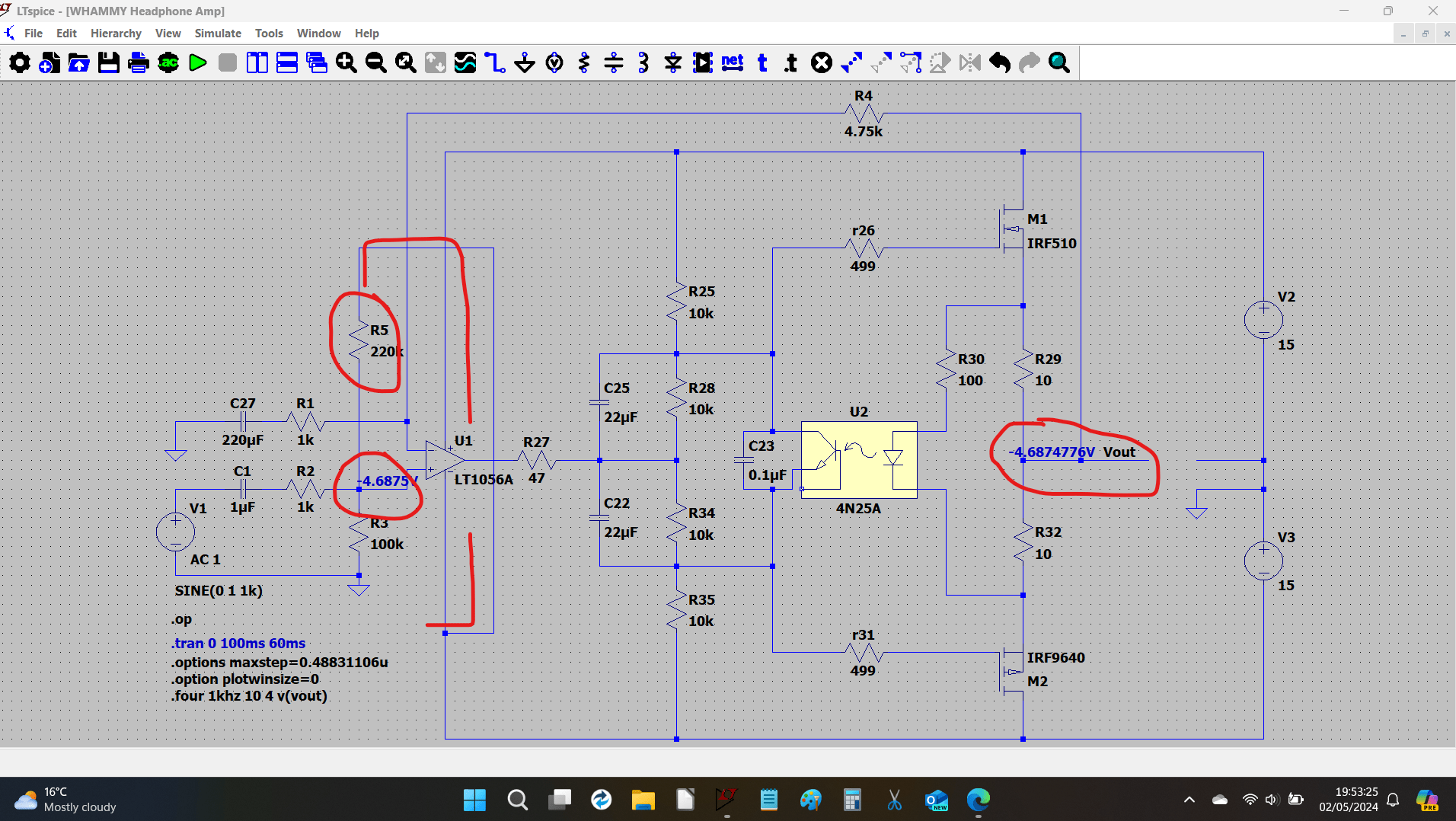Click the .four 1khz directive text
The image size is (1456, 821).
[x=249, y=696]
